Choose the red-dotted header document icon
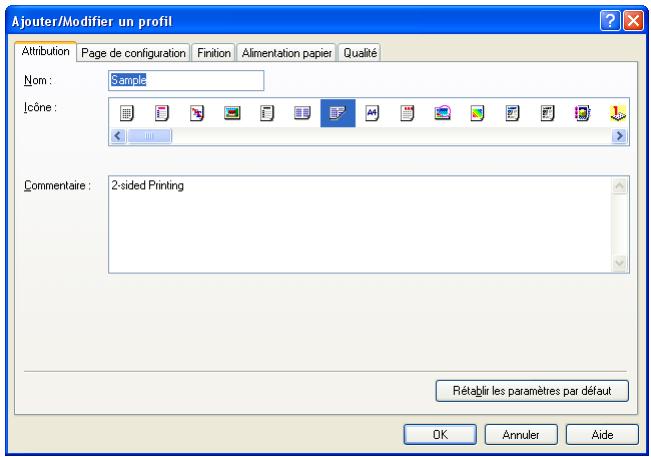The image size is (651, 457). 407,113
